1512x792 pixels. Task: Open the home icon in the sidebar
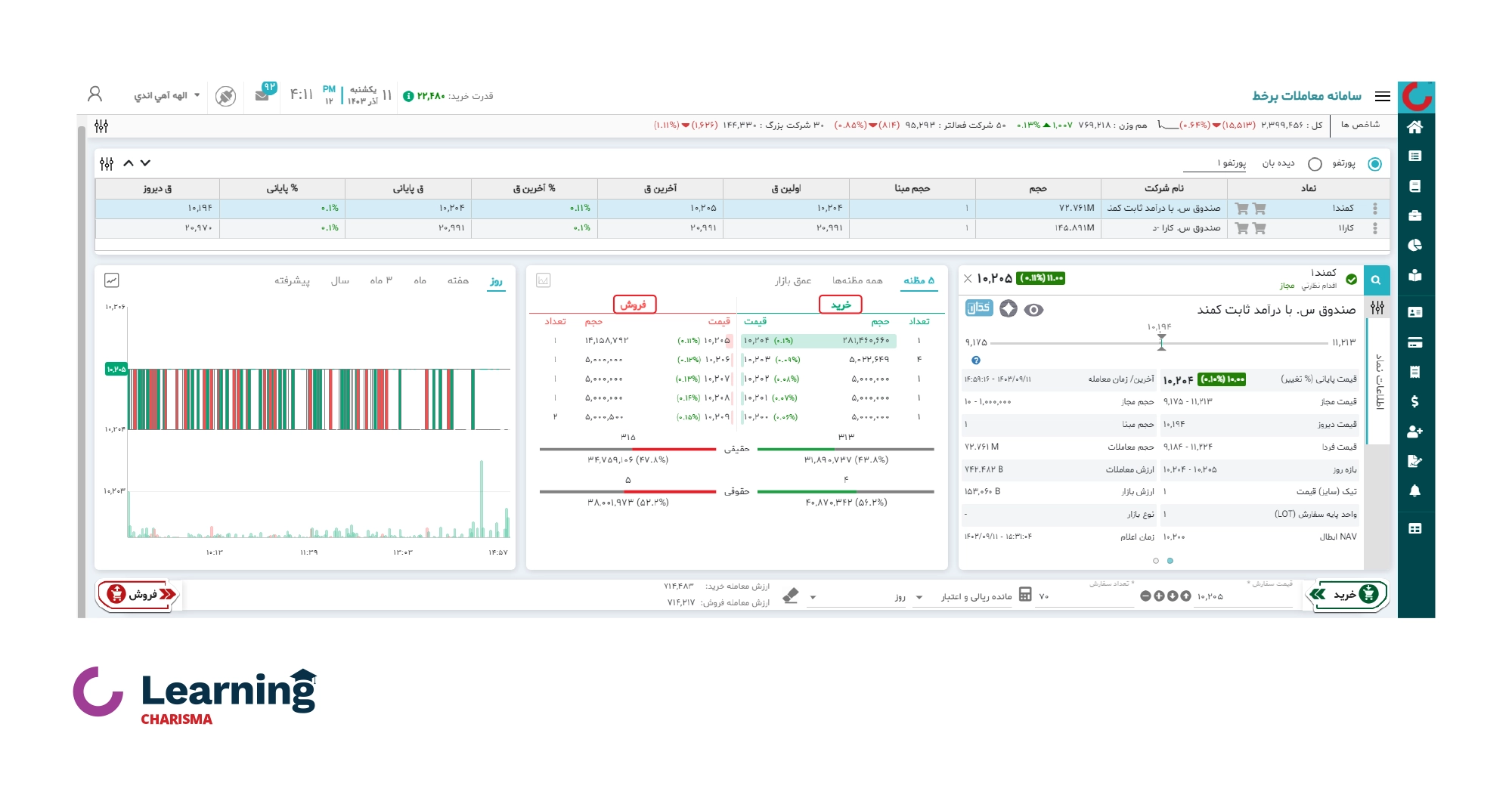(1415, 127)
